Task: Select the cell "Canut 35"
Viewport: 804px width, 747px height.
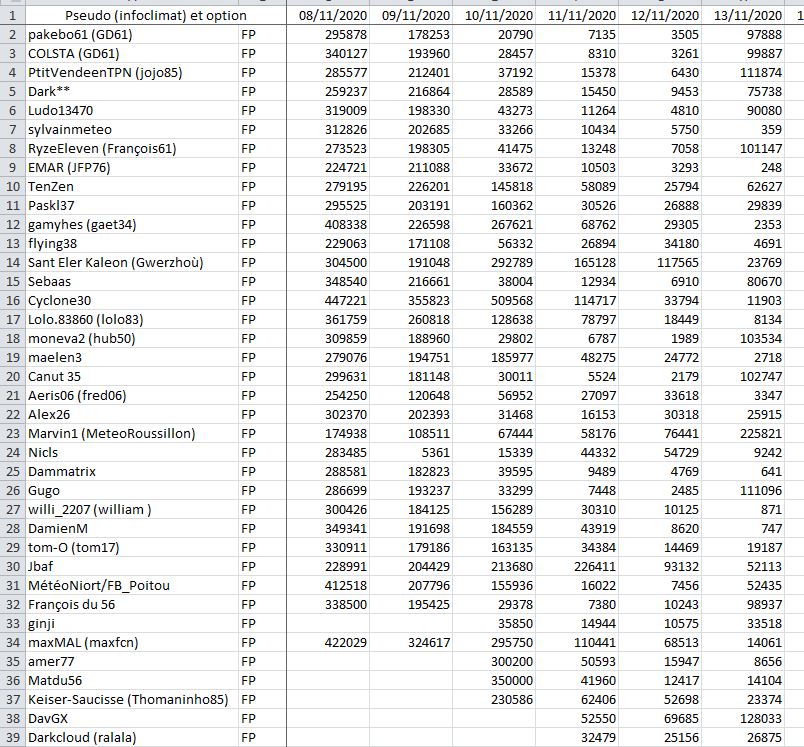Action: click(x=132, y=376)
